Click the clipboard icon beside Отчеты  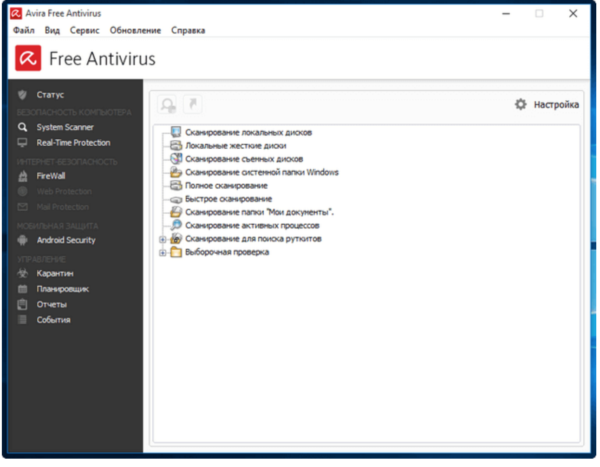pos(23,304)
